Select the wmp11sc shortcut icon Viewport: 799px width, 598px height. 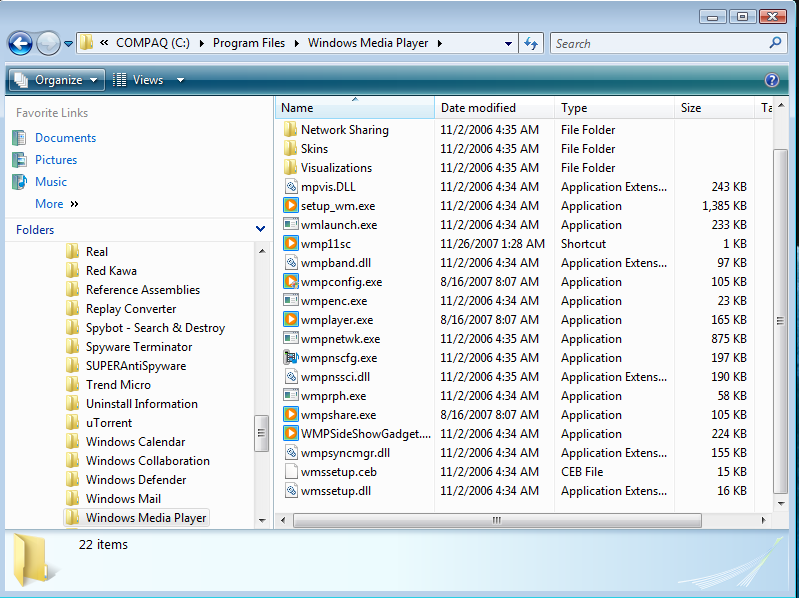[x=290, y=243]
